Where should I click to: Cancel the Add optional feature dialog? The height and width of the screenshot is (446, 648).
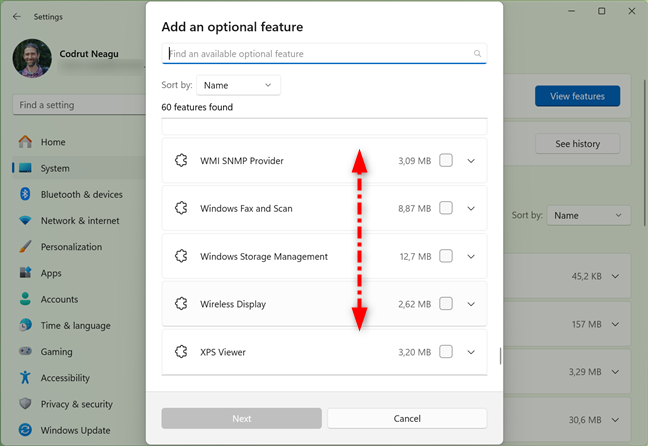tap(407, 418)
